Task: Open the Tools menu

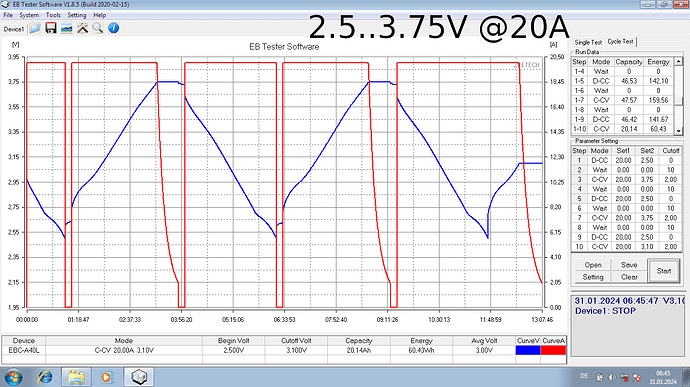Action: (53, 15)
